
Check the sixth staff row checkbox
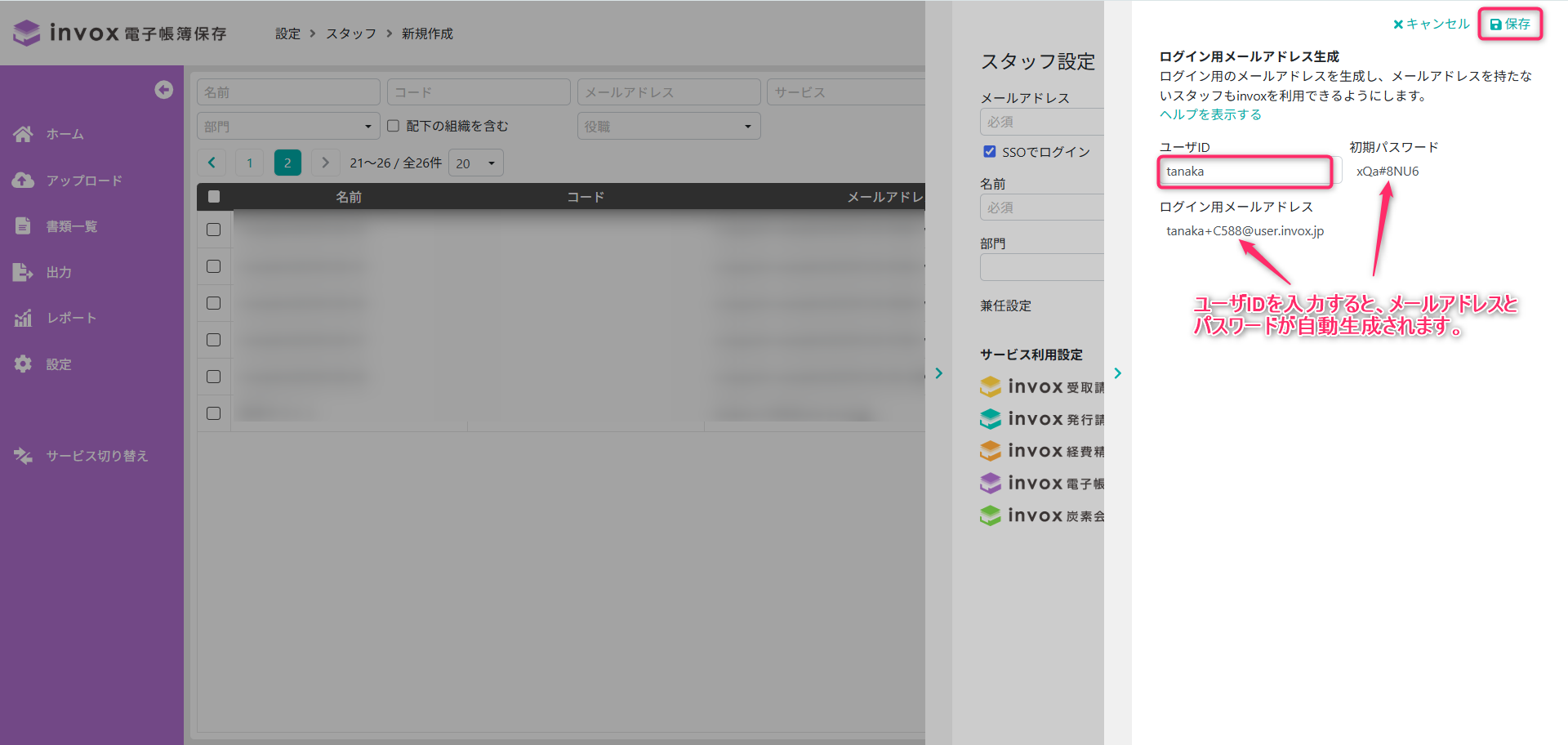[214, 413]
